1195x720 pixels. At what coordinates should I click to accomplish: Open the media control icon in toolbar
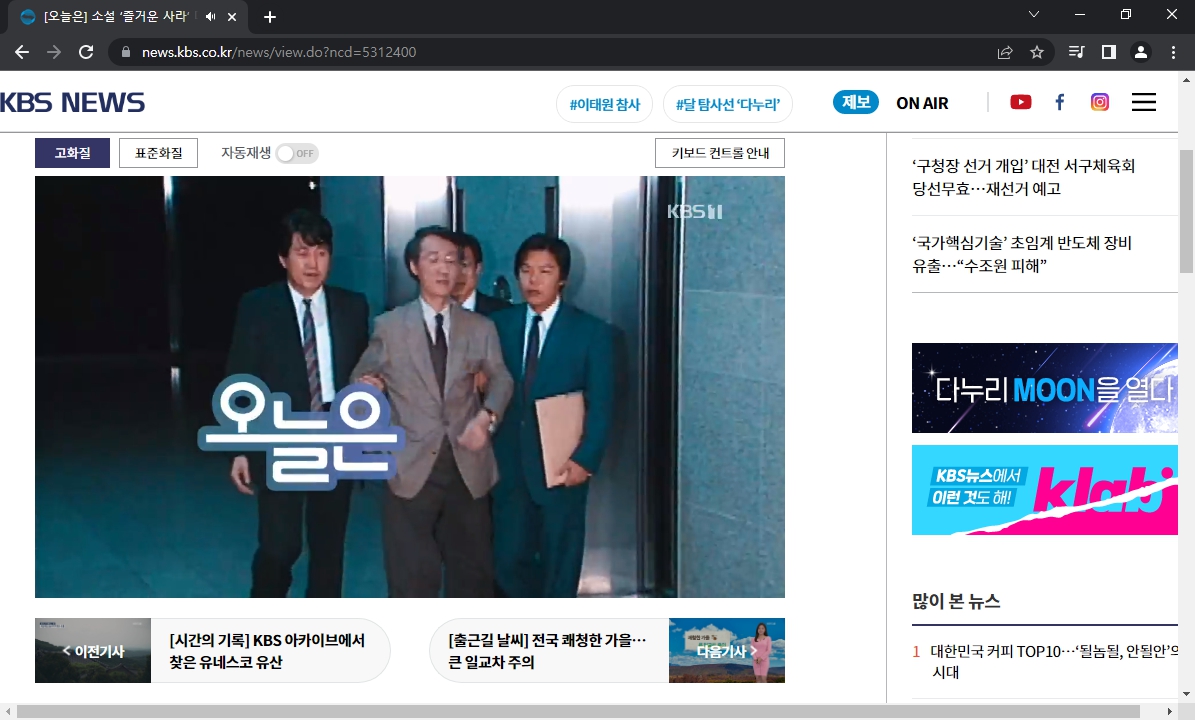[x=1077, y=52]
